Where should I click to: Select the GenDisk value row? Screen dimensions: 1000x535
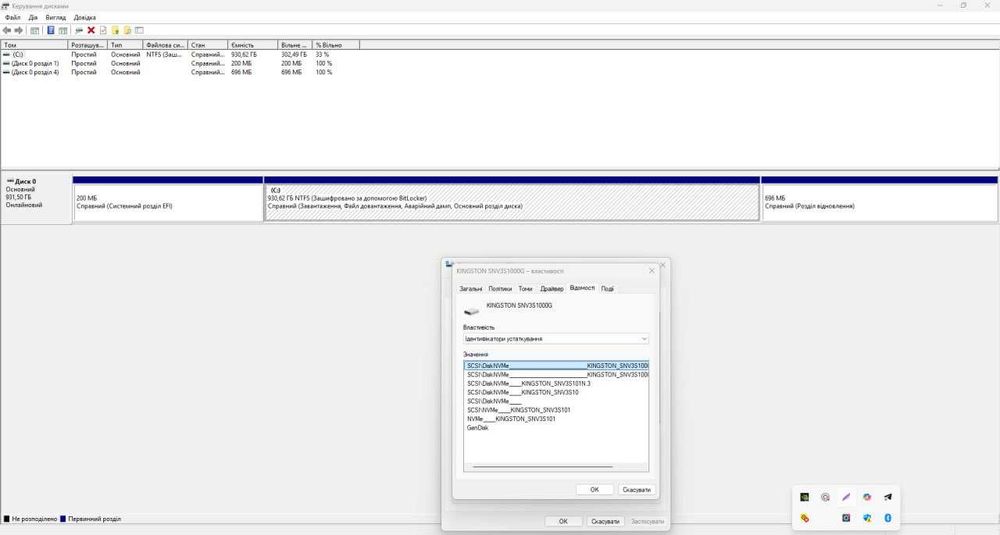click(x=477, y=428)
